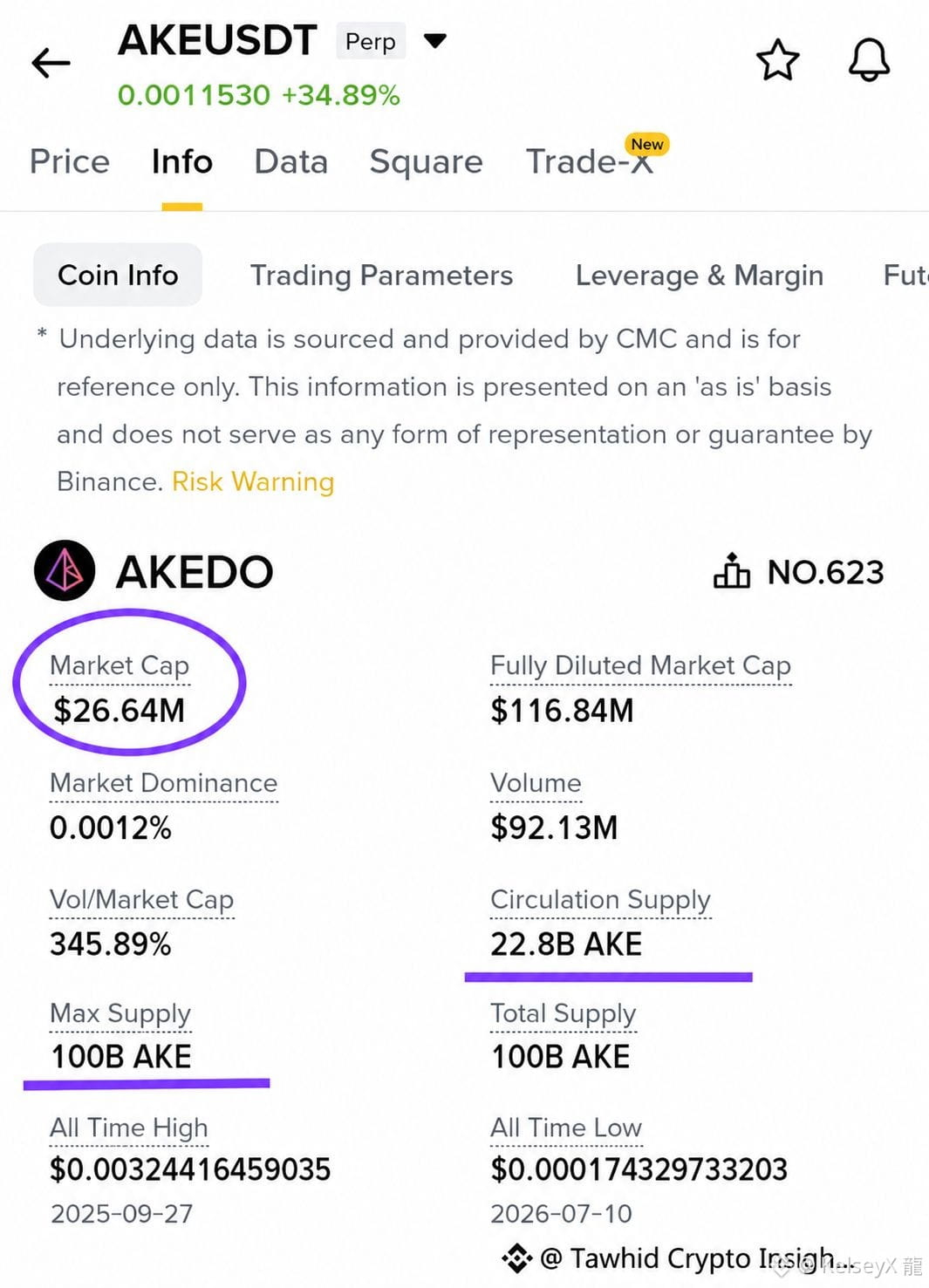Open the Risk Warning link
The width and height of the screenshot is (929, 1288).
pyautogui.click(x=253, y=481)
